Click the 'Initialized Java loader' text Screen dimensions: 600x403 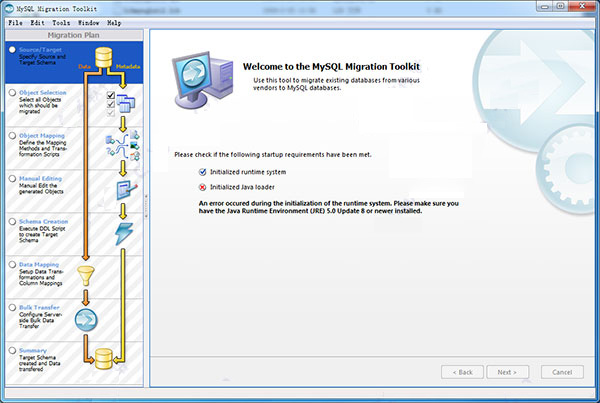[242, 187]
